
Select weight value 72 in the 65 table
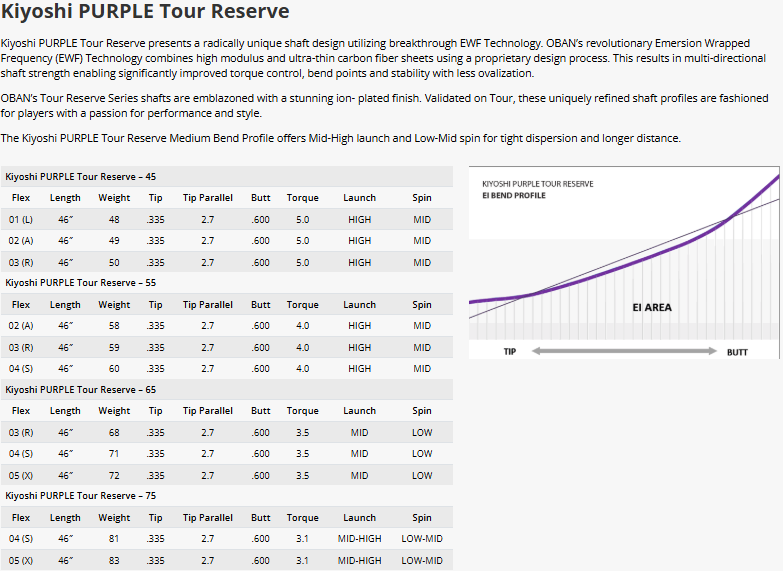pos(114,476)
